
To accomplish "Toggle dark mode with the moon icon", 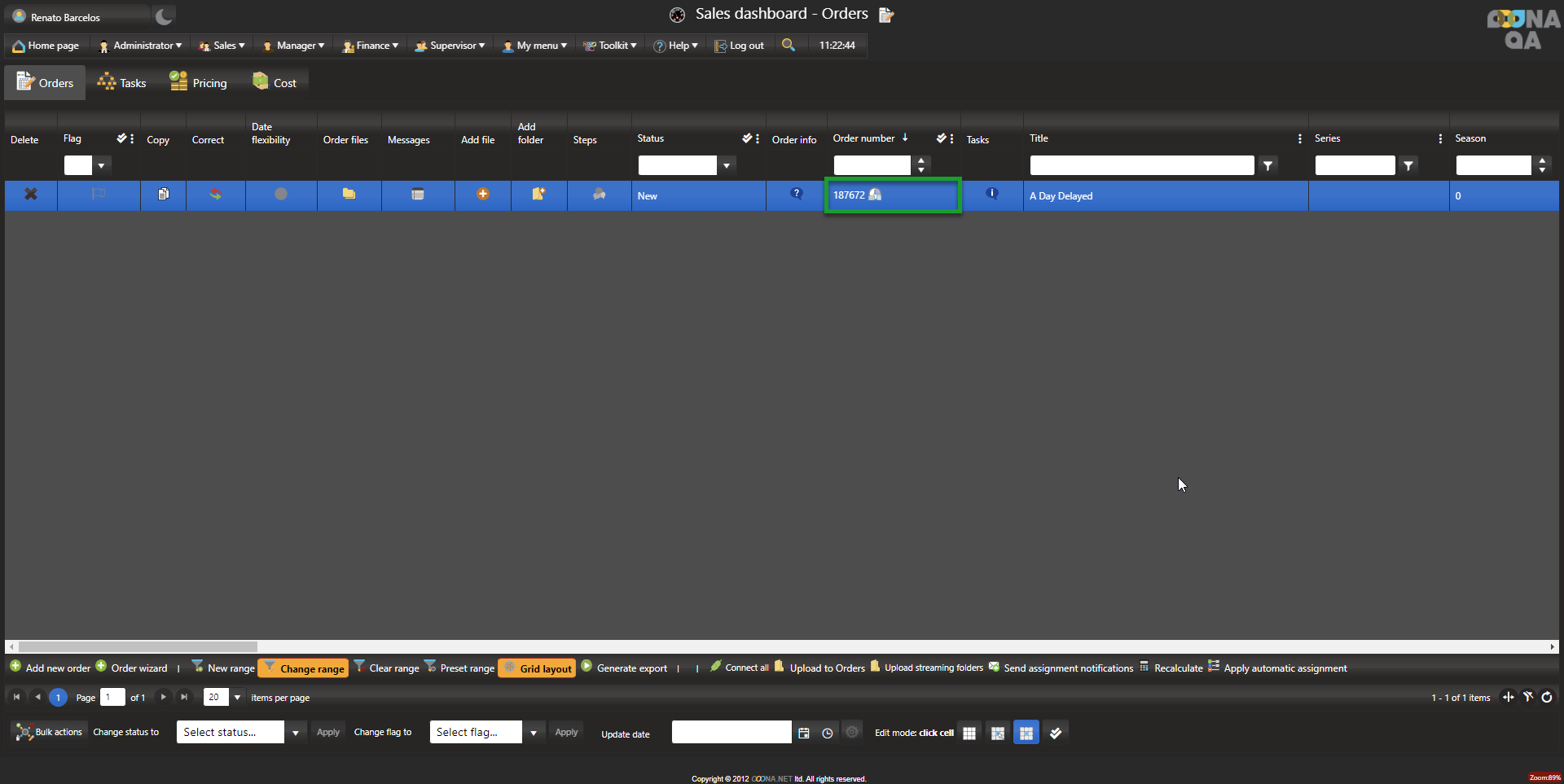I will point(164,16).
